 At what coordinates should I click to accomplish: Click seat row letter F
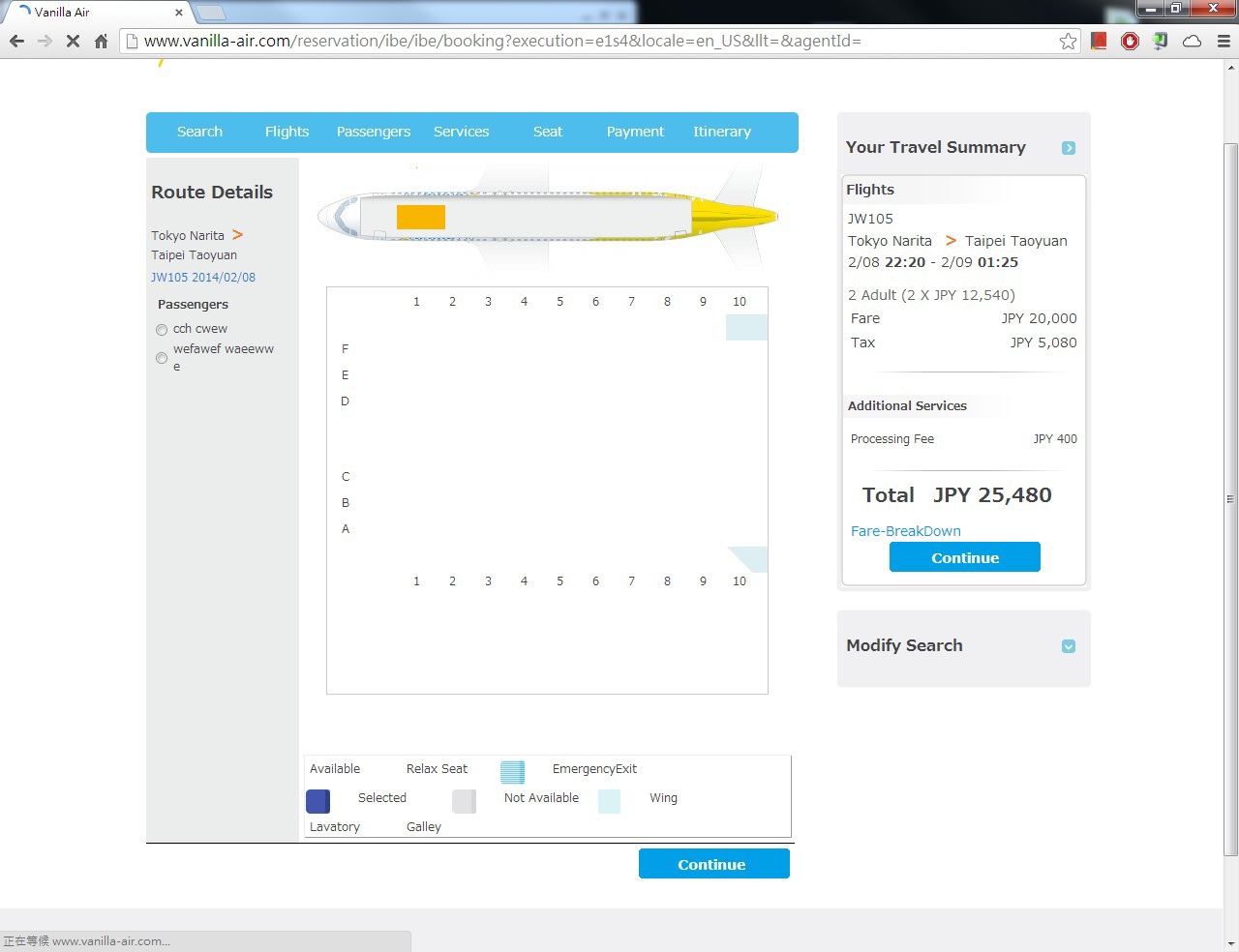[x=345, y=348]
